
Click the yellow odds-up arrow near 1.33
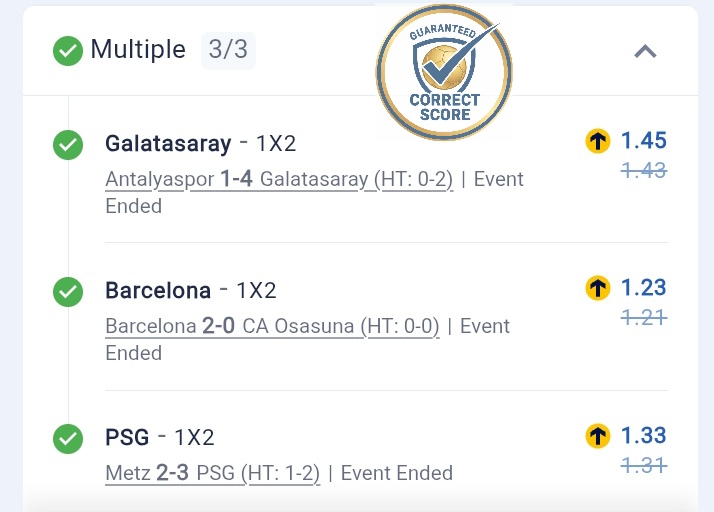pos(598,436)
